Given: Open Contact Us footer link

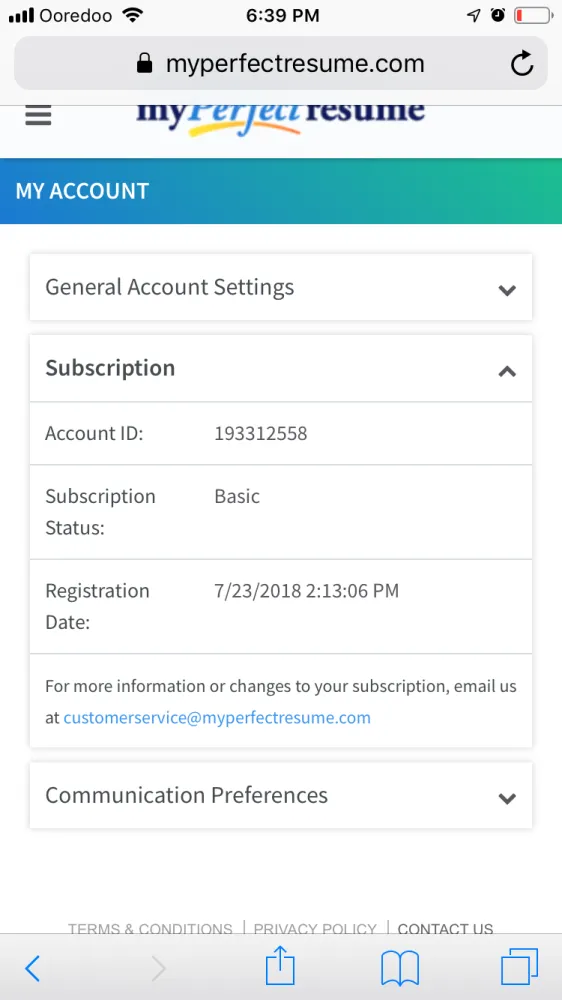Looking at the screenshot, I should [445, 929].
